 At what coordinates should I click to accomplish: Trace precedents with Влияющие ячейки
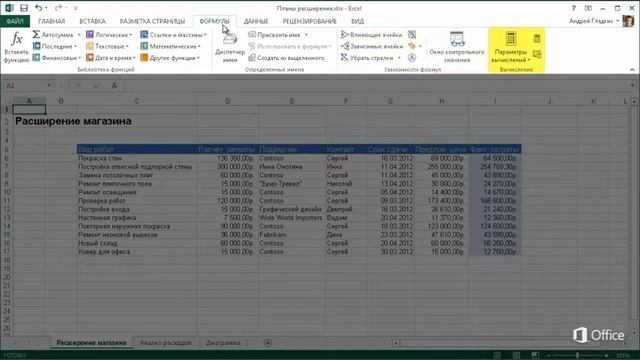coord(371,35)
